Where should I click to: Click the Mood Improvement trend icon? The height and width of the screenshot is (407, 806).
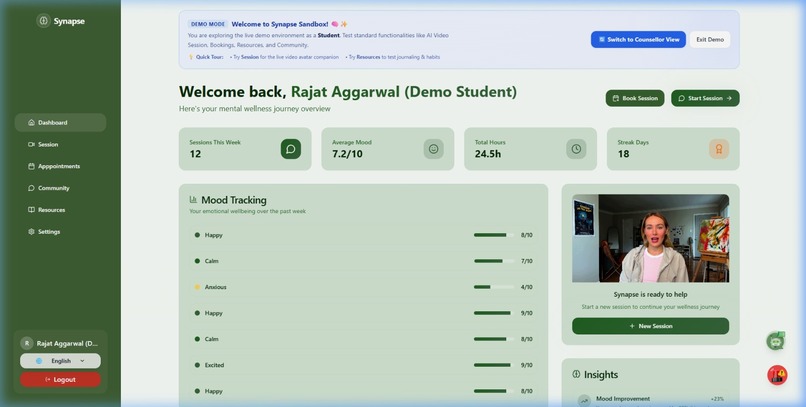[x=583, y=400]
